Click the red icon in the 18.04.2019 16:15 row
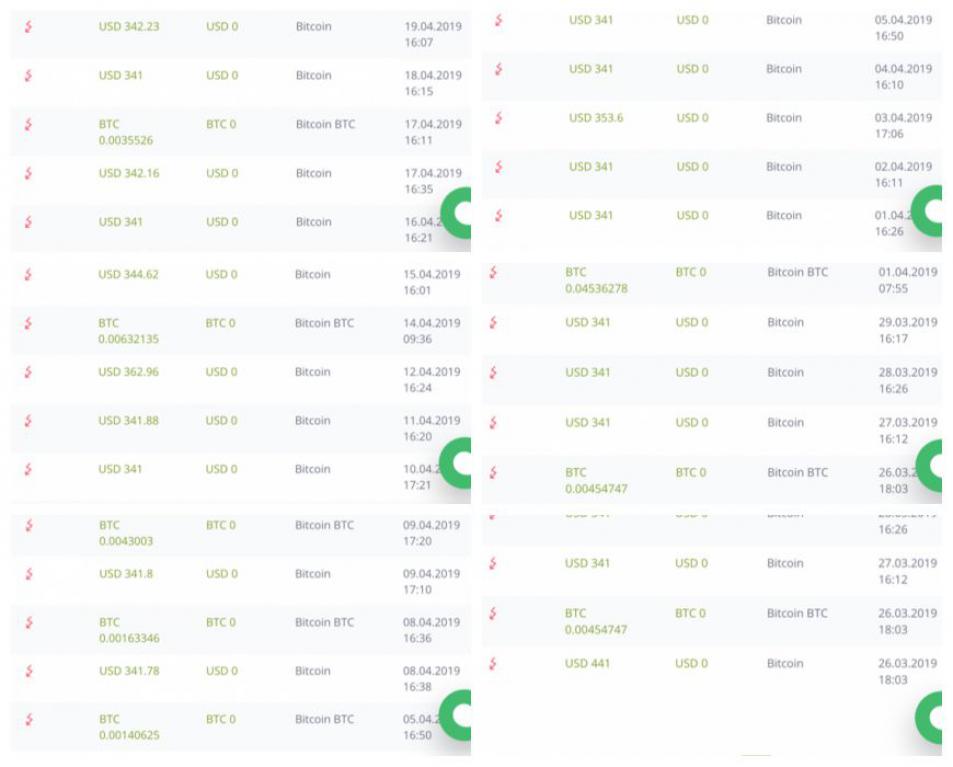Screen dimensions: 953x767 click(28, 75)
